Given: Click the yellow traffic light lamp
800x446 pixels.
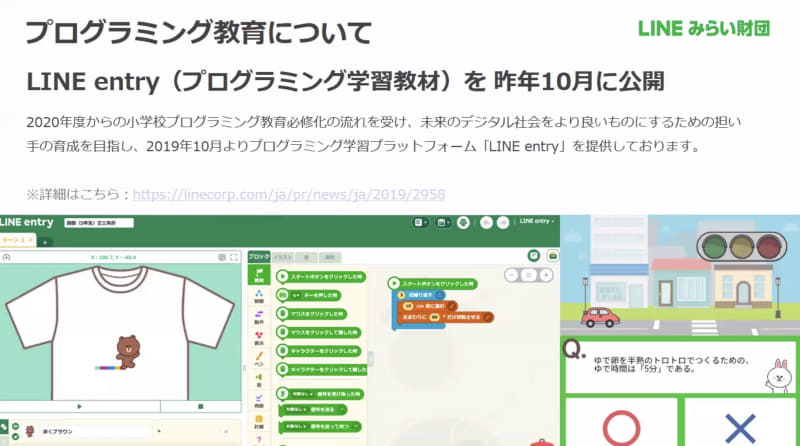Looking at the screenshot, I should pyautogui.click(x=742, y=247).
